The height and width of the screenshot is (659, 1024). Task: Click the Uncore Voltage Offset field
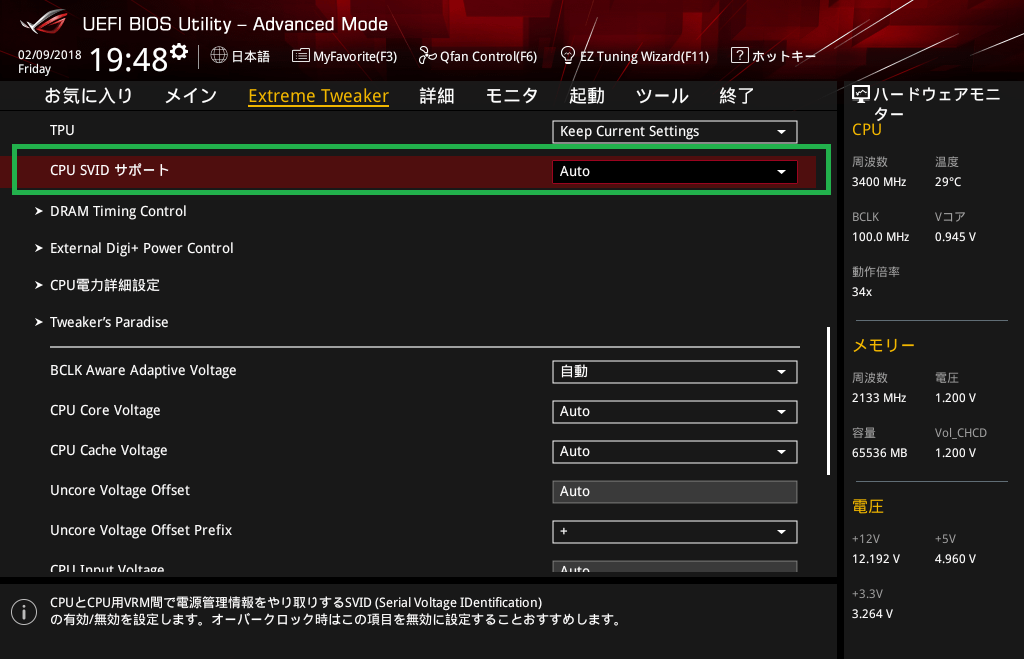click(674, 491)
